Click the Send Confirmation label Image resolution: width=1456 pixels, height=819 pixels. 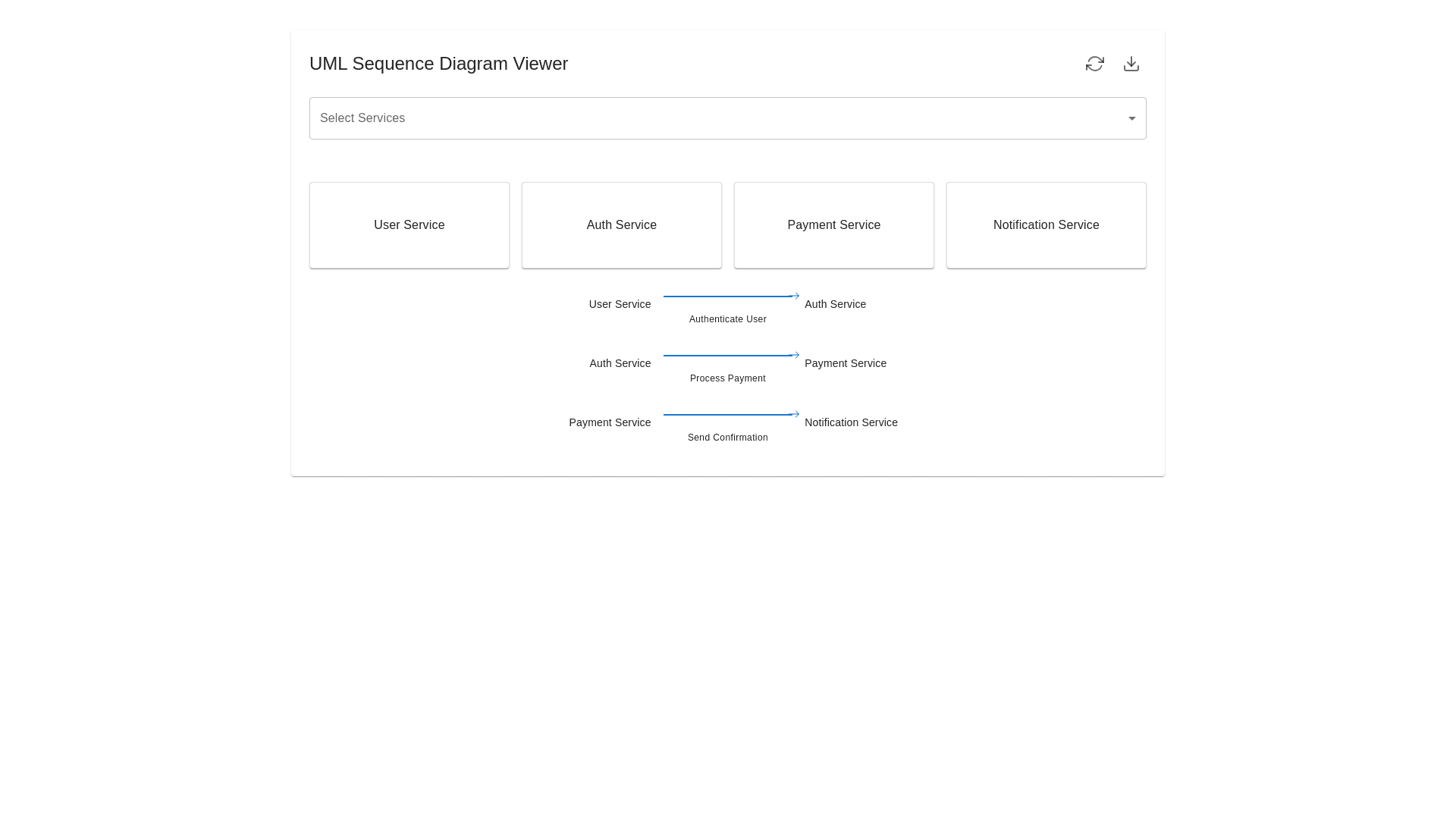pyautogui.click(x=727, y=438)
